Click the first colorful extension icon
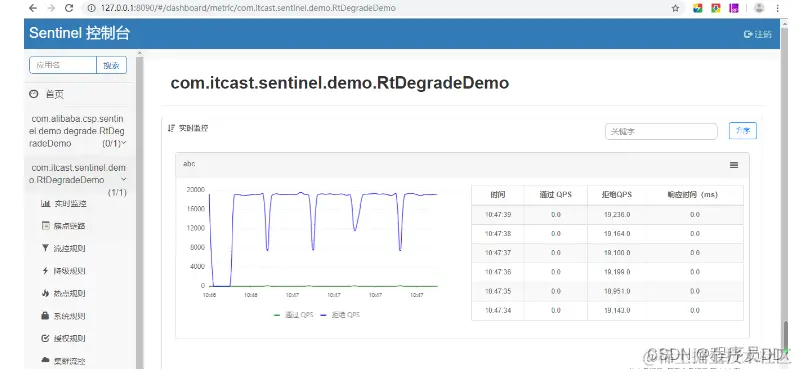Image resolution: width=798 pixels, height=372 pixels. coord(698,8)
